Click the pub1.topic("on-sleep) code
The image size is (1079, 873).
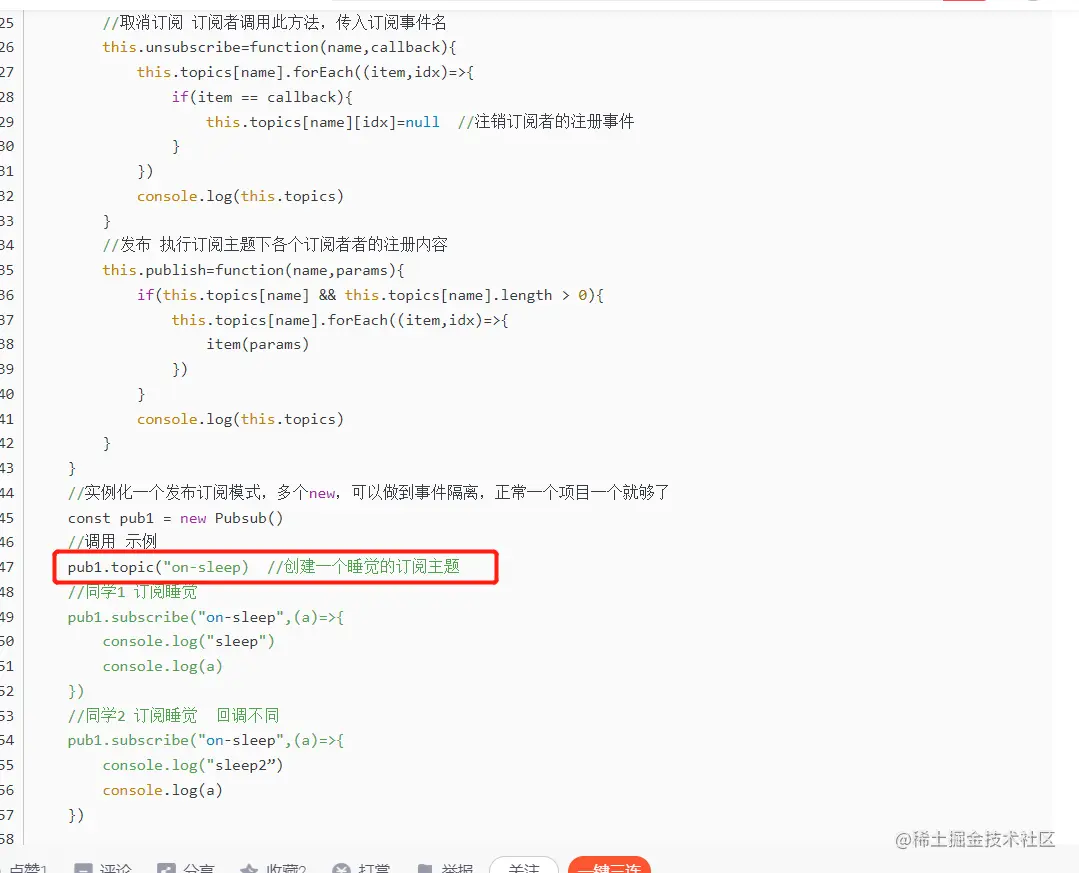(158, 567)
